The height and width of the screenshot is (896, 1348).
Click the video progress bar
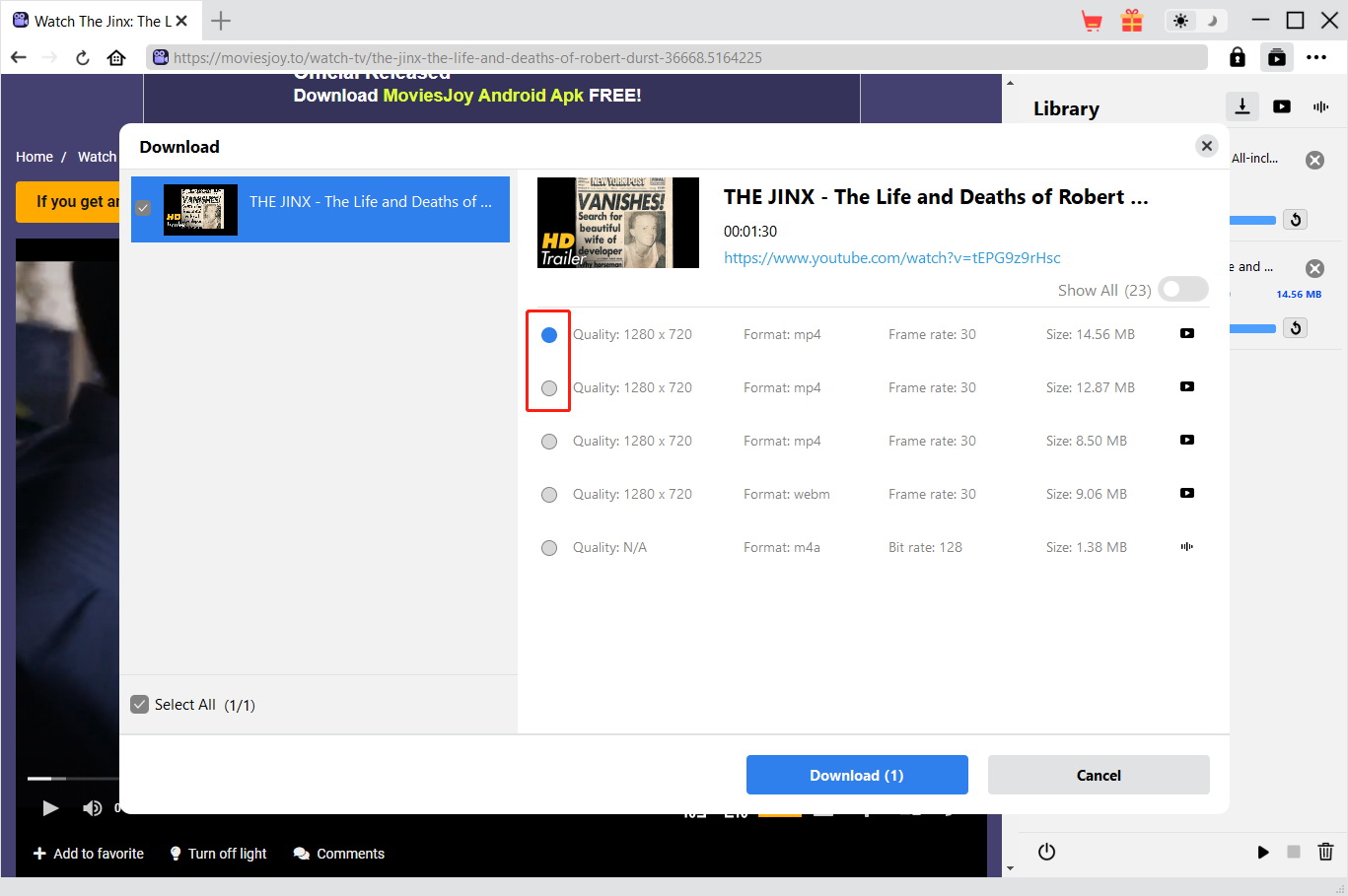(73, 779)
